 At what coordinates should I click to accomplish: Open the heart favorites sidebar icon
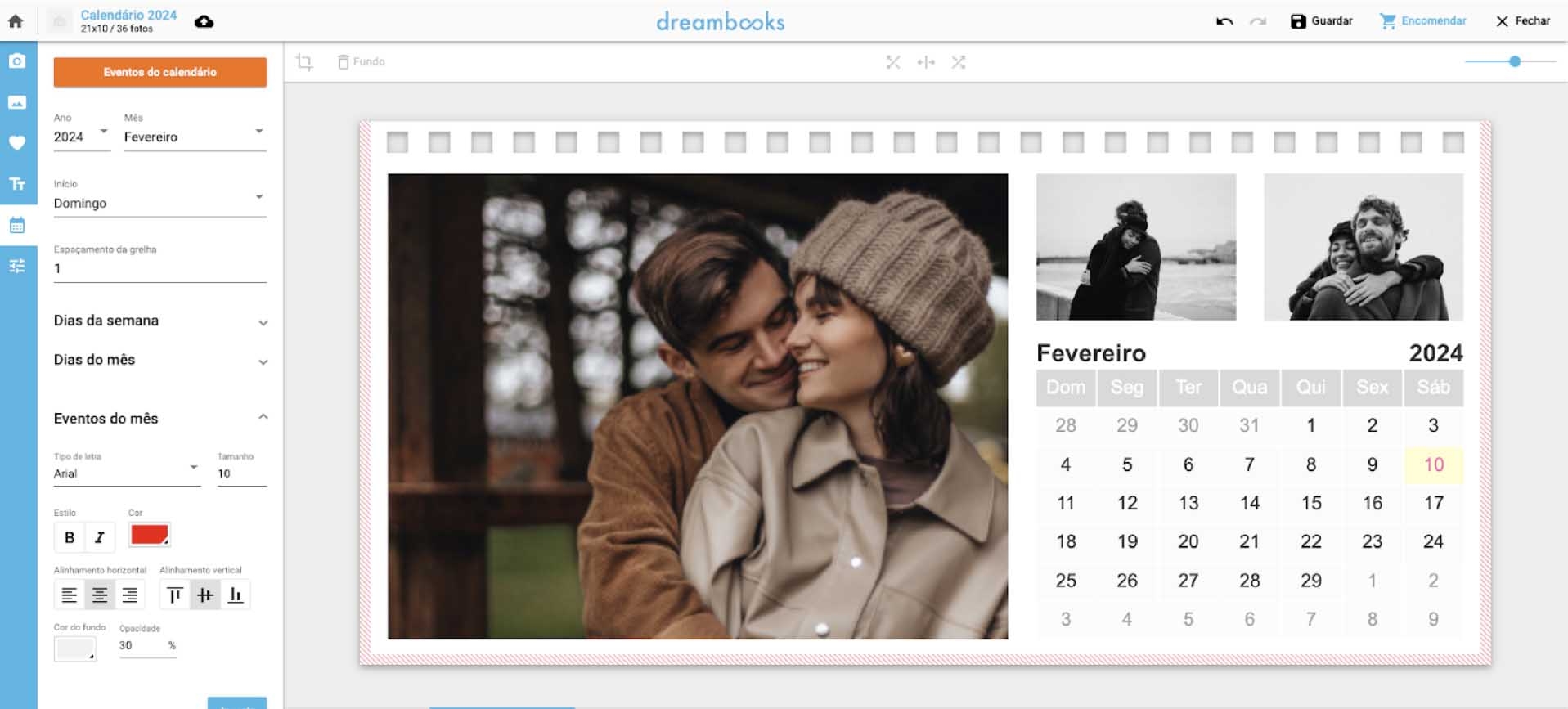(17, 143)
